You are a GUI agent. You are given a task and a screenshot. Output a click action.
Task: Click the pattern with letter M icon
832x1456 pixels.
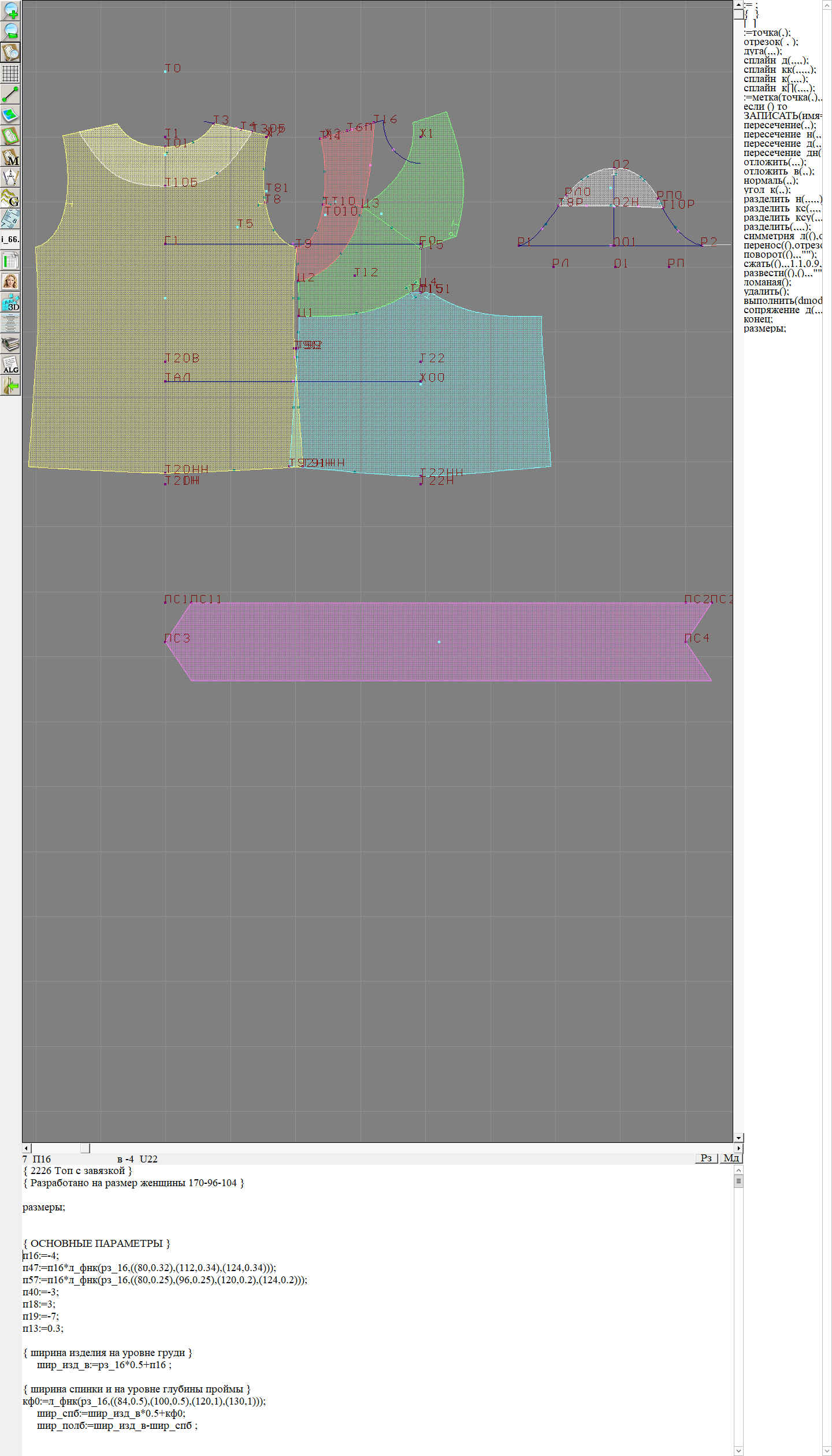click(x=10, y=157)
